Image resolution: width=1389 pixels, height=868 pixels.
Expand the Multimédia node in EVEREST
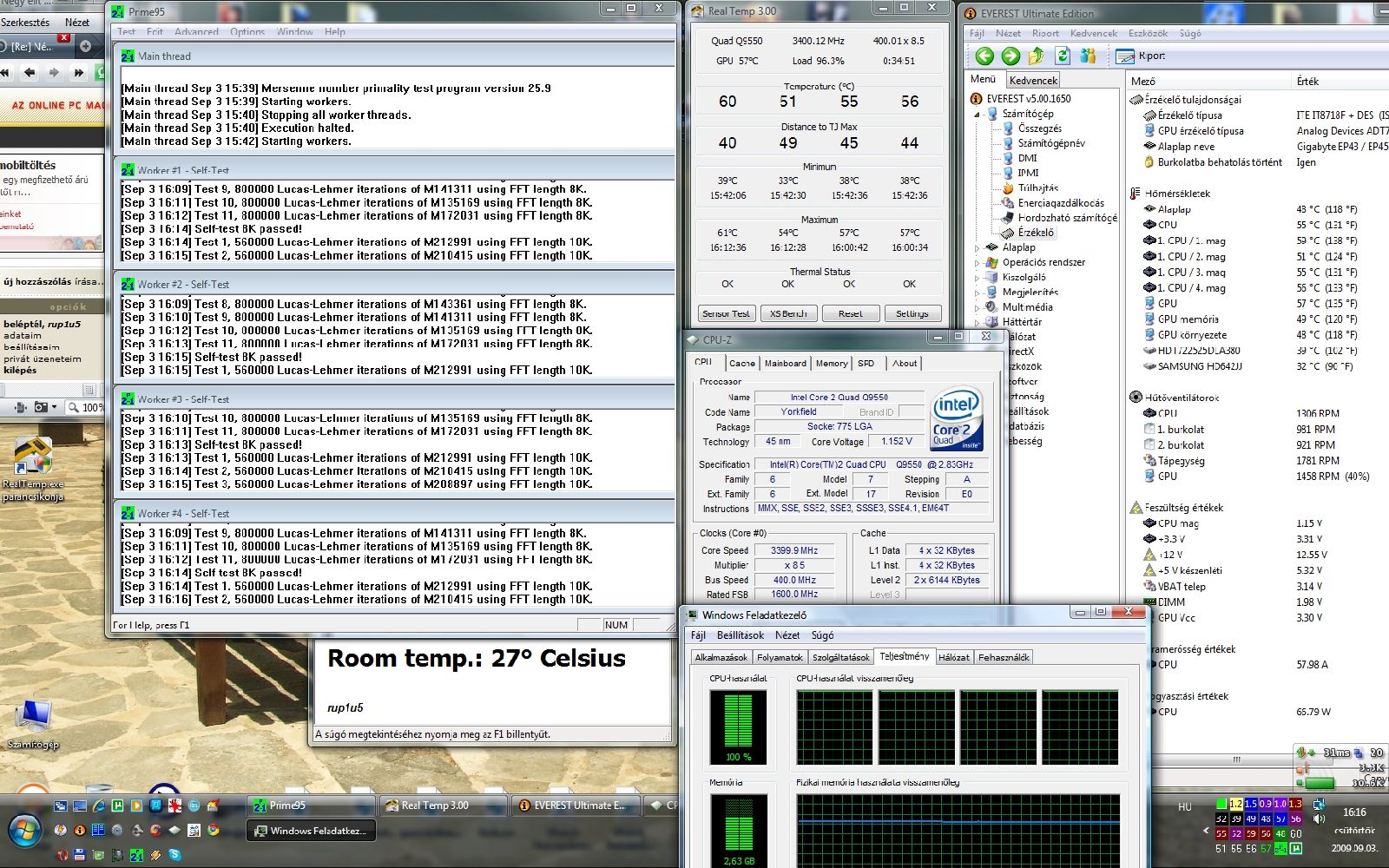[x=978, y=306]
